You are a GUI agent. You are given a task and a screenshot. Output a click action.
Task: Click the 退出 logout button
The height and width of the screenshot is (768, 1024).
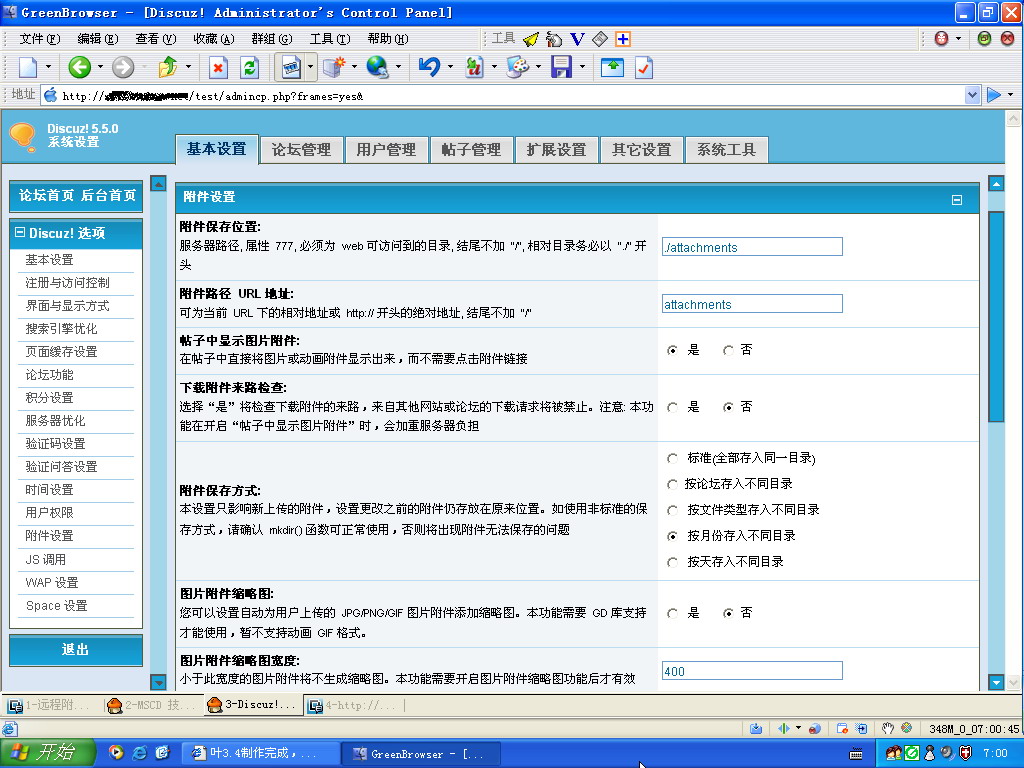[x=76, y=650]
